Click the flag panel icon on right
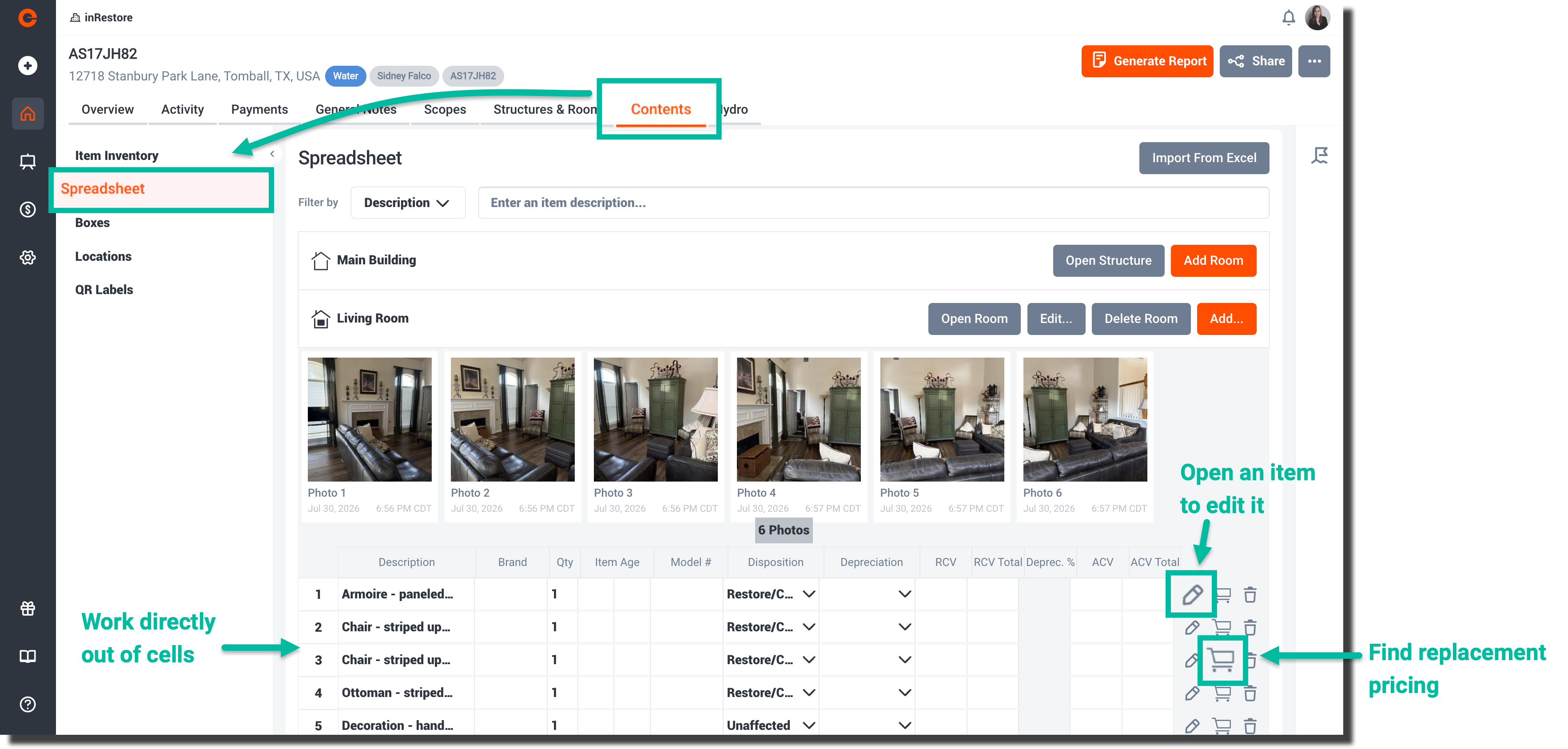The height and width of the screenshot is (749, 1568). click(x=1319, y=156)
